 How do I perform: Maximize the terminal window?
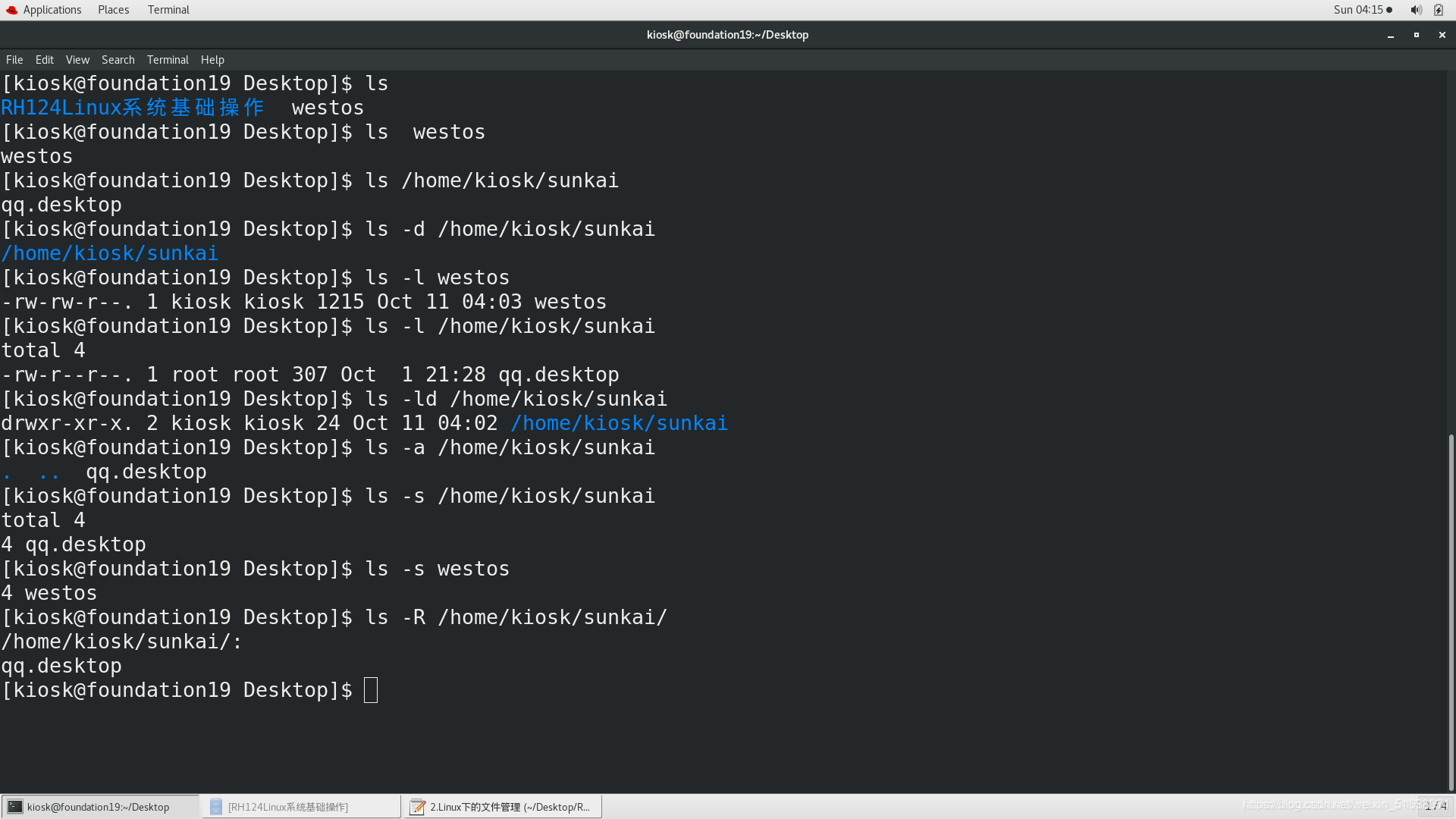coord(1417,35)
